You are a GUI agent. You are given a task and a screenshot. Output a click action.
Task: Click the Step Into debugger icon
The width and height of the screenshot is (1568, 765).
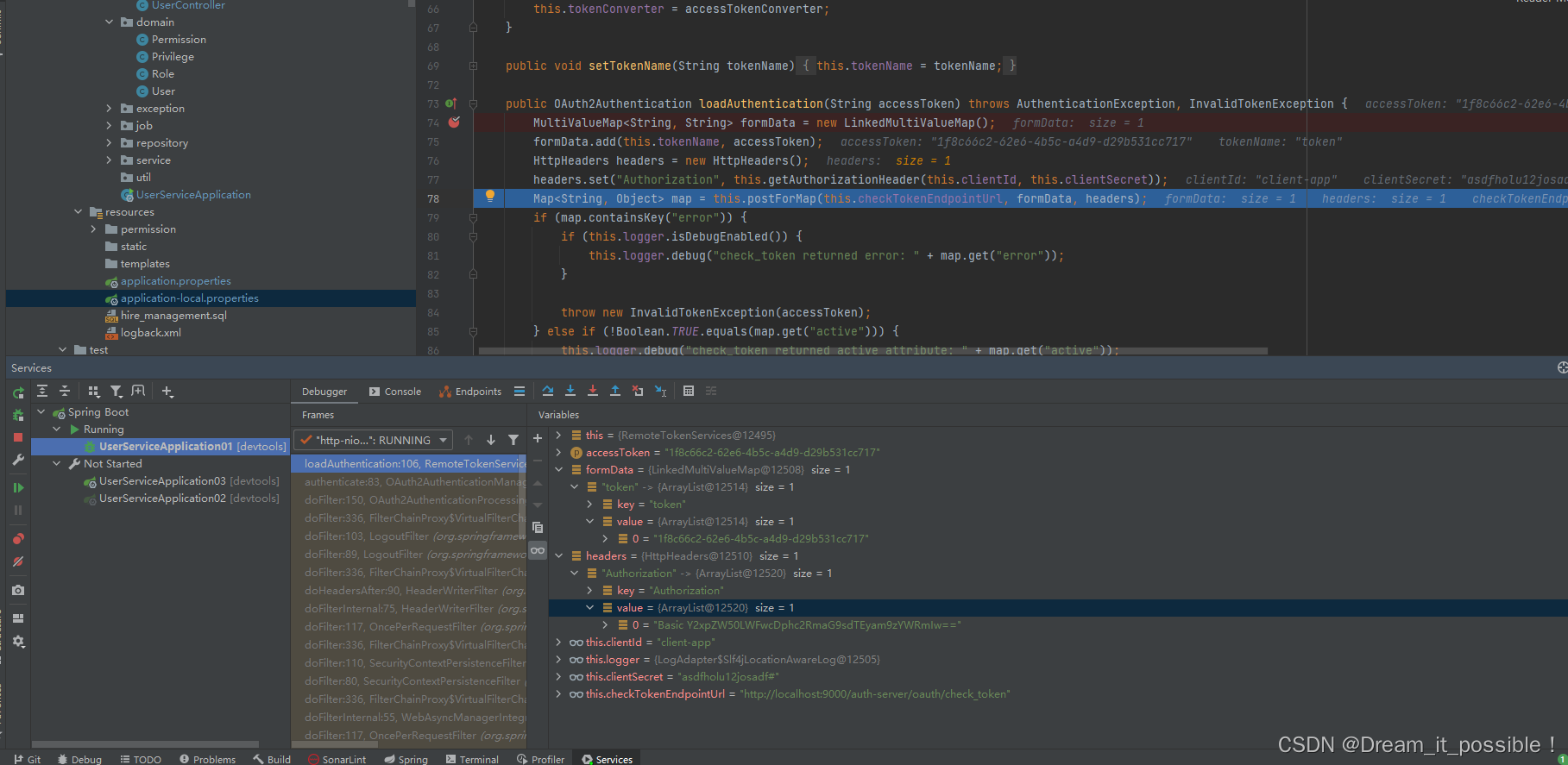click(570, 391)
